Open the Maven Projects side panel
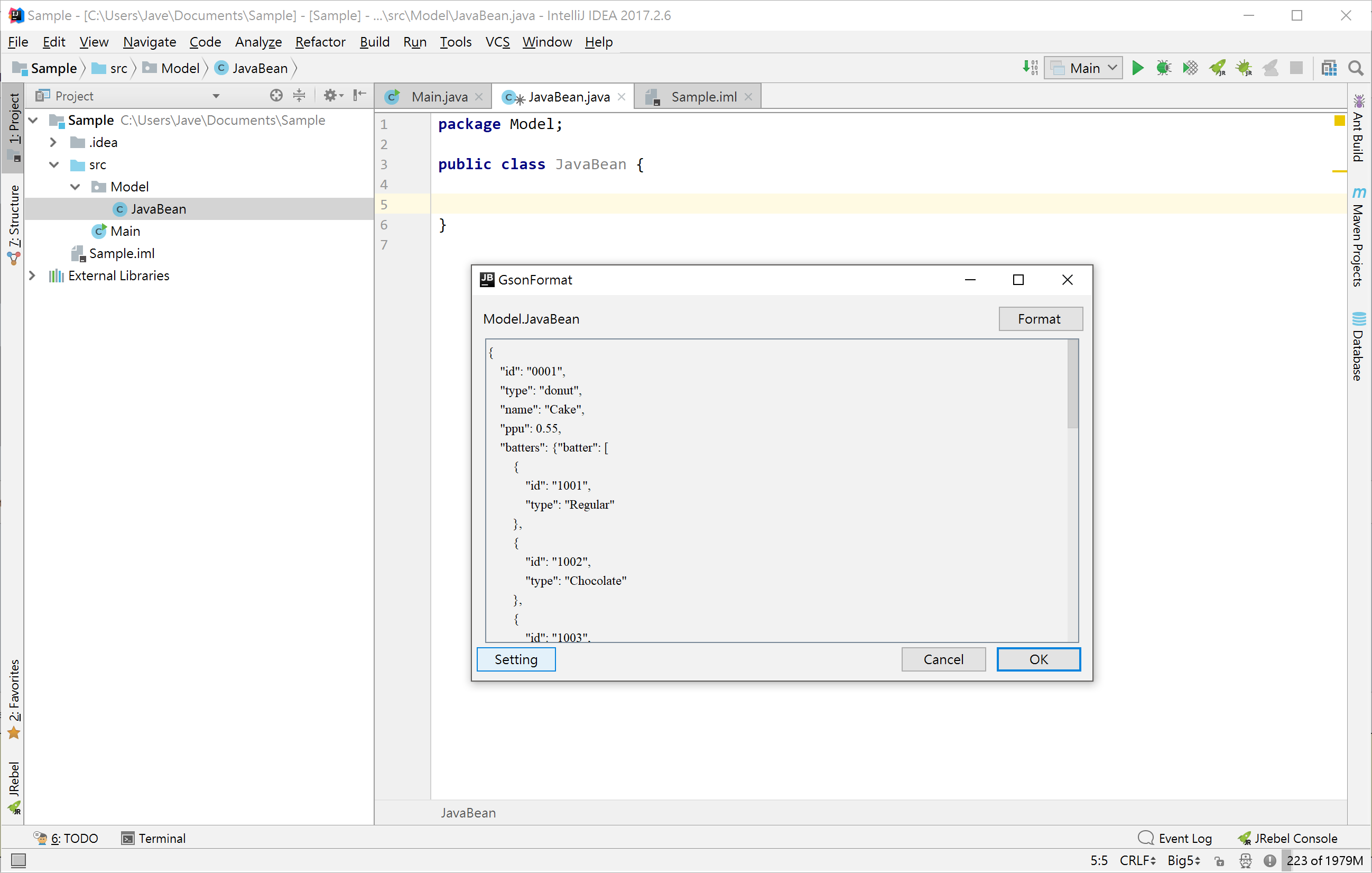 pyautogui.click(x=1359, y=237)
